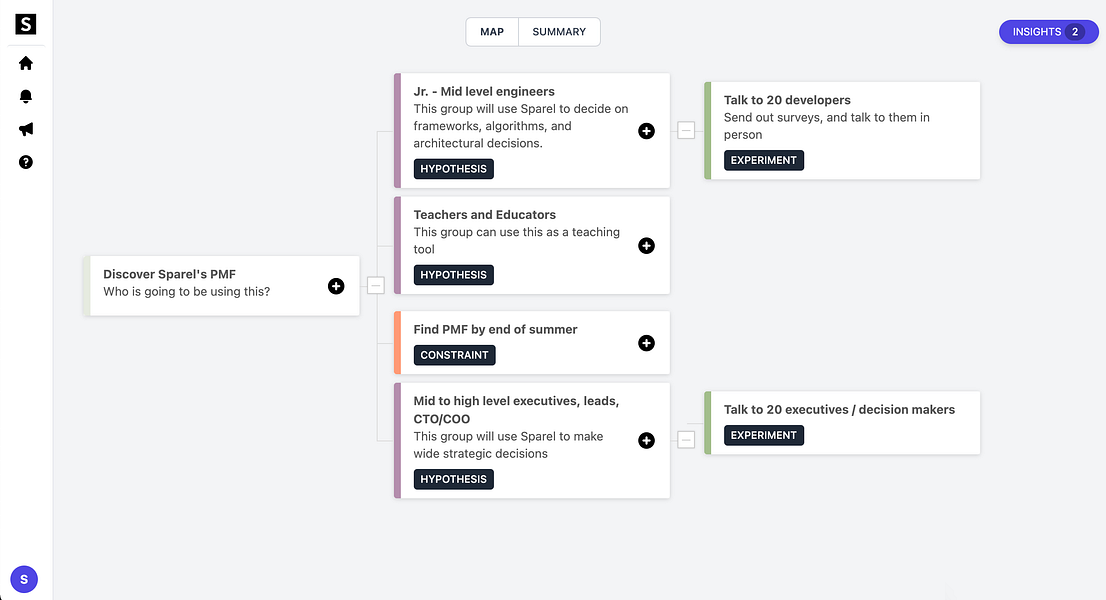This screenshot has width=1106, height=600.
Task: Open the Sparel logo home
Action: (x=25, y=24)
